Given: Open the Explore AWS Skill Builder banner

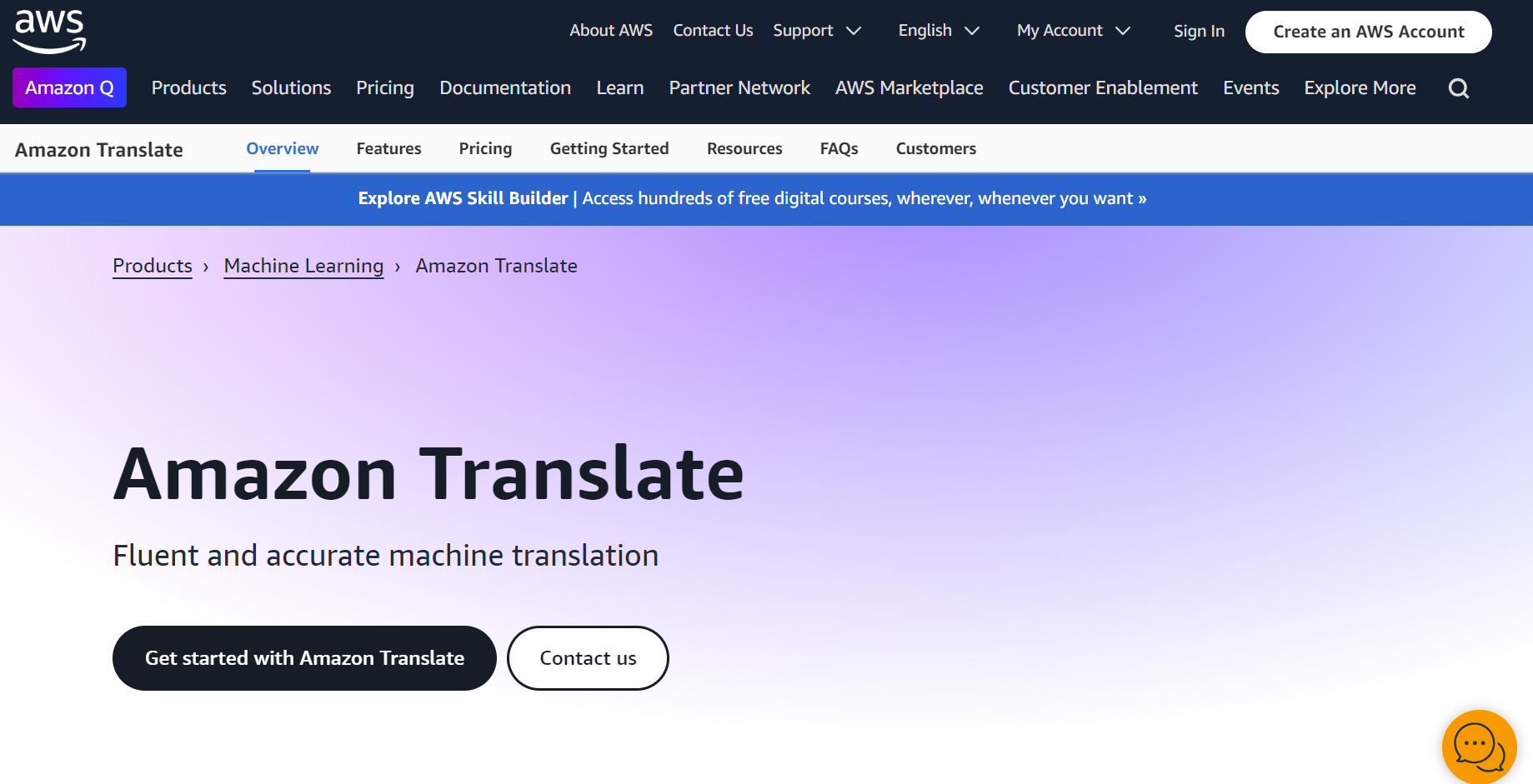Looking at the screenshot, I should click(x=752, y=198).
